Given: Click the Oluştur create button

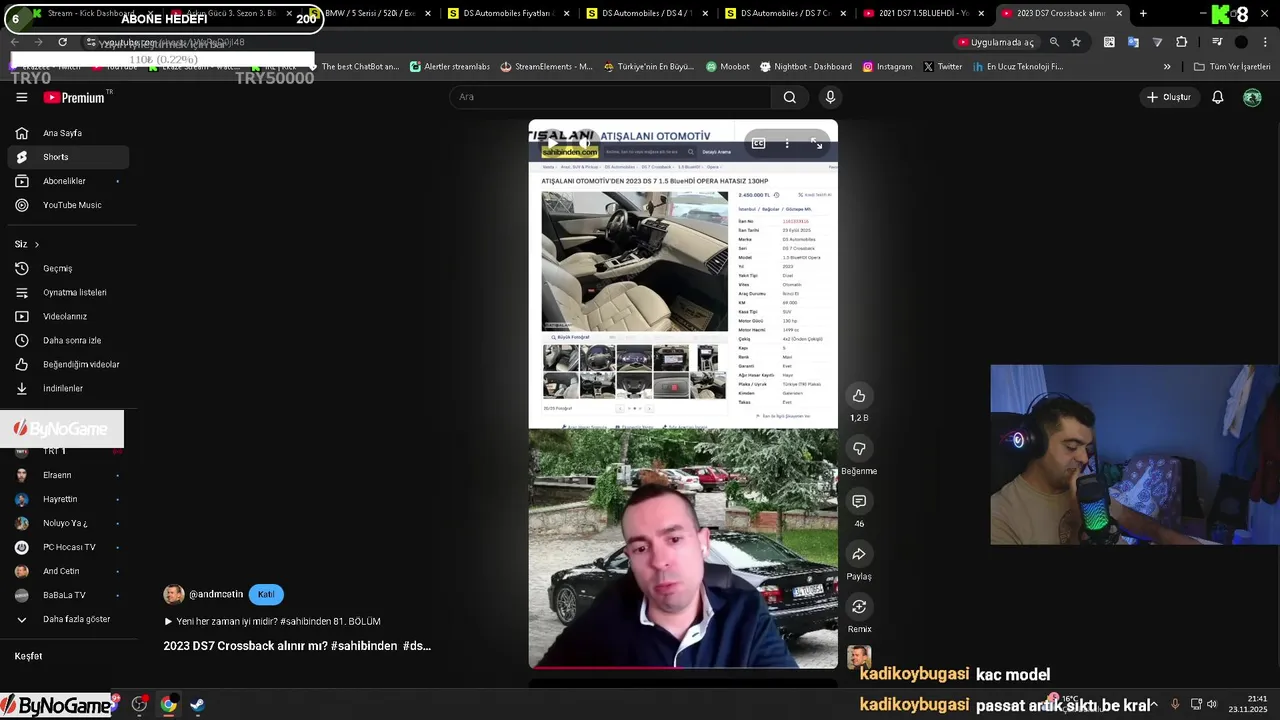Looking at the screenshot, I should [x=1168, y=97].
